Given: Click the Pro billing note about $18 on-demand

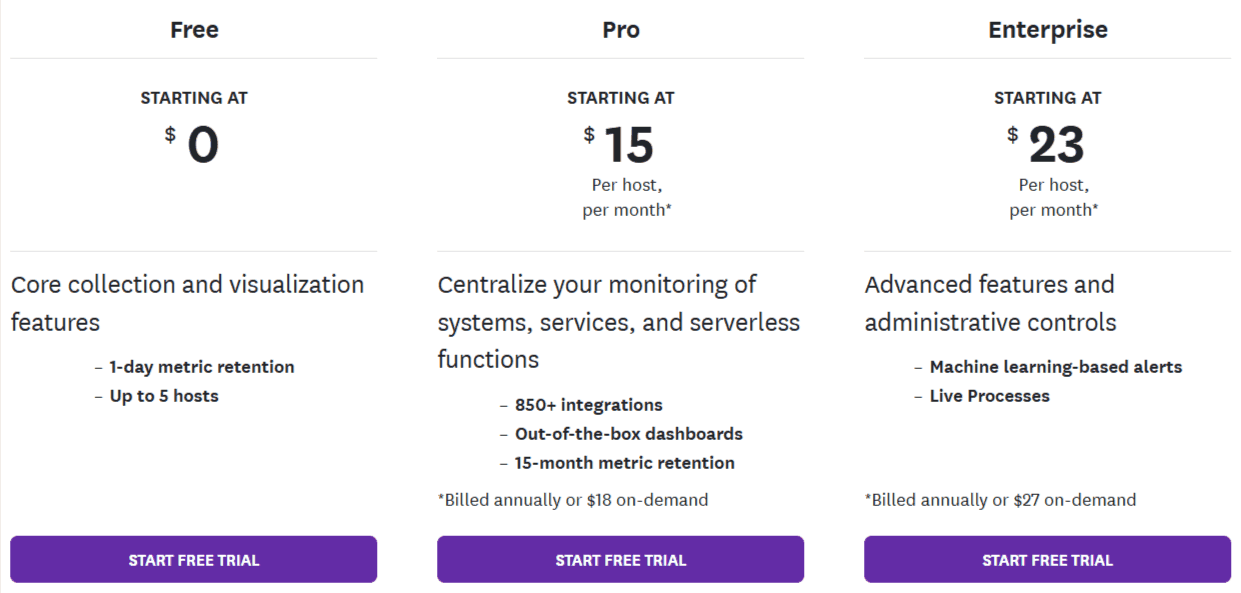Looking at the screenshot, I should click(x=573, y=499).
